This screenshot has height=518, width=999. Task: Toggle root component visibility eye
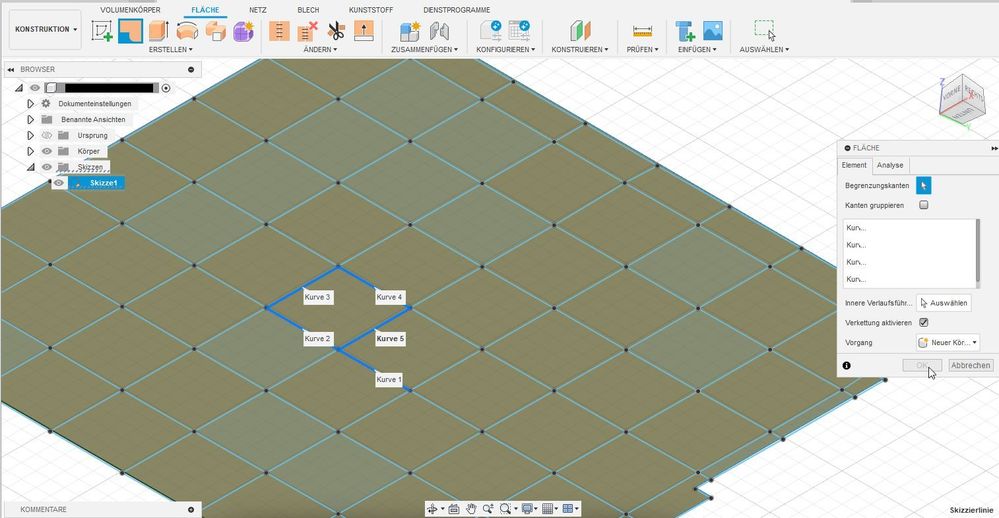(x=35, y=88)
